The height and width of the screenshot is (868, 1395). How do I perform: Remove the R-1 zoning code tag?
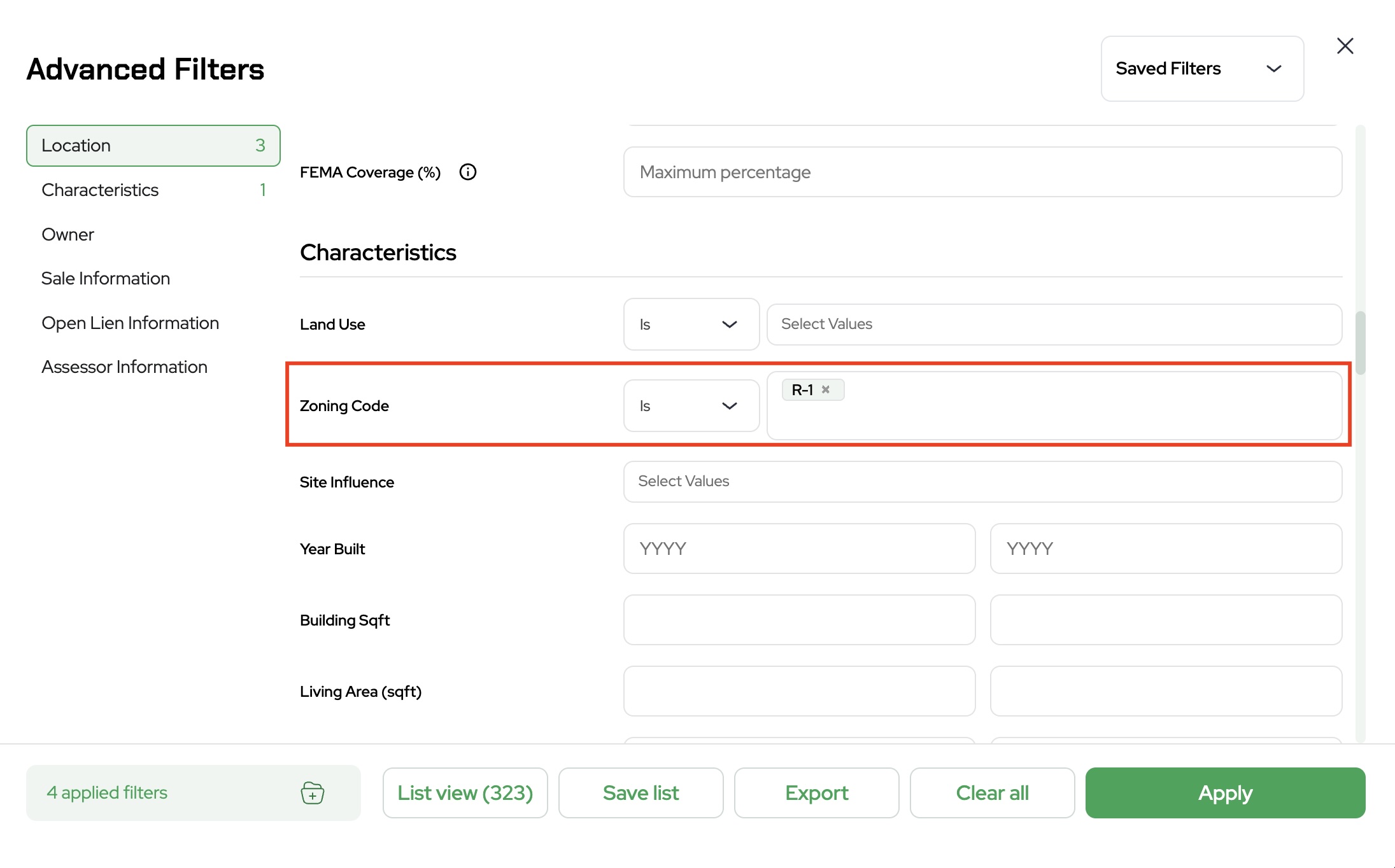826,389
